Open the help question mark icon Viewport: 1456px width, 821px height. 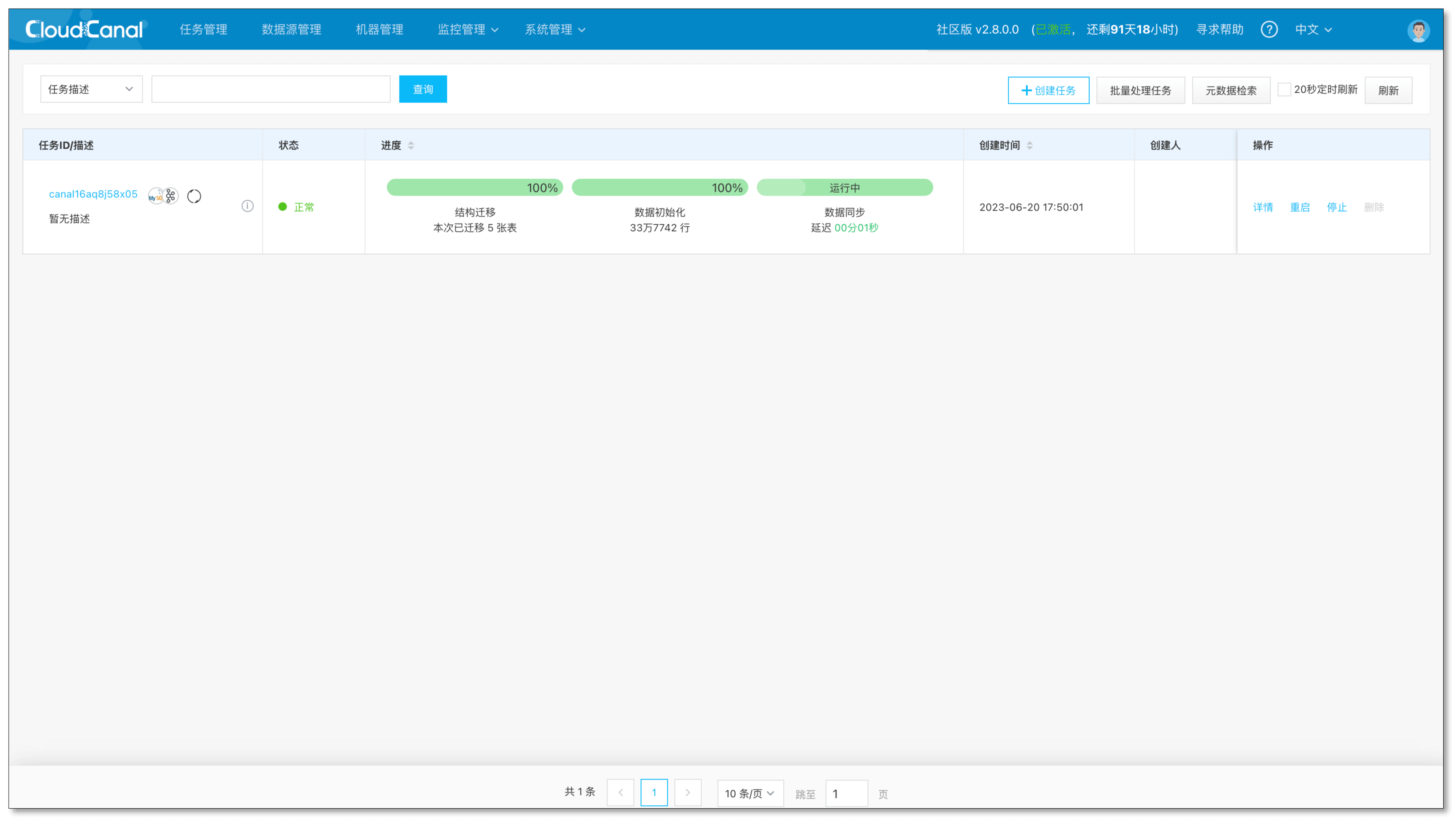[x=1269, y=29]
